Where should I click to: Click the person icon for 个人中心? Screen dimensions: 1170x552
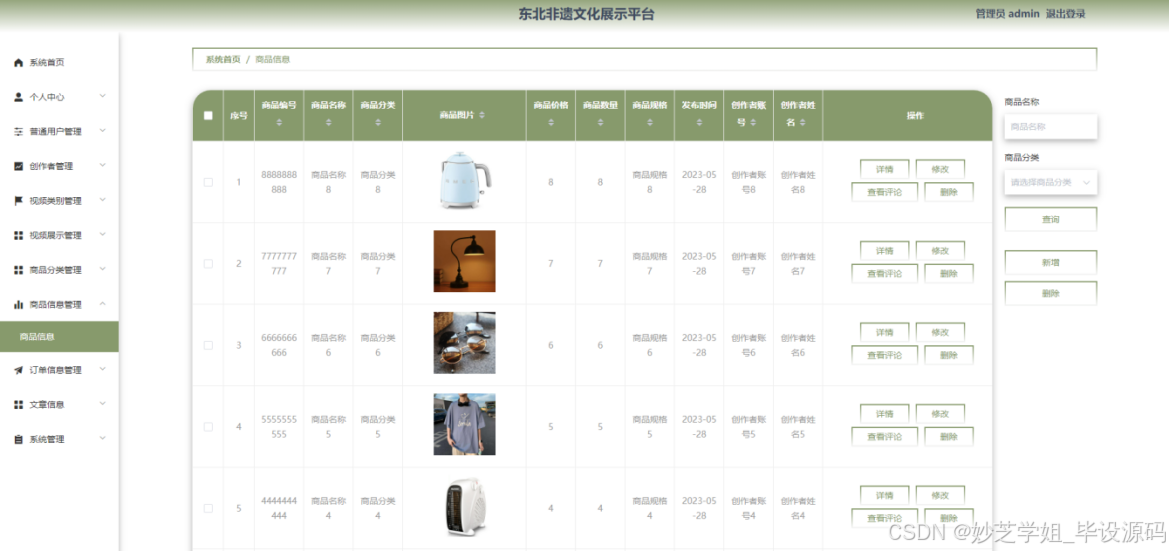tap(19, 97)
